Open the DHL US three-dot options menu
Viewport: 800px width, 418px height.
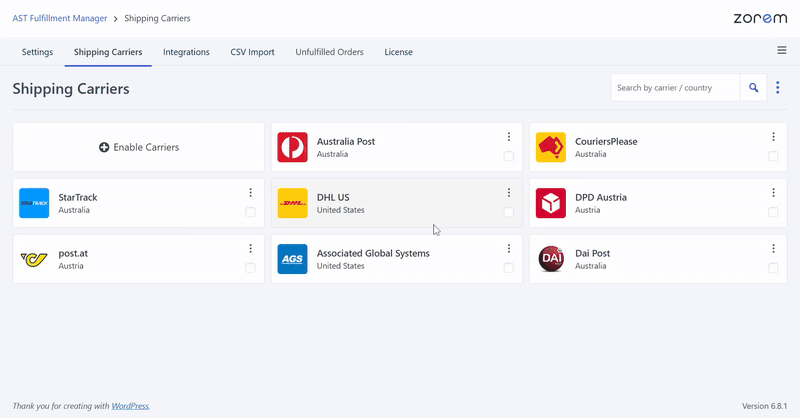point(508,193)
